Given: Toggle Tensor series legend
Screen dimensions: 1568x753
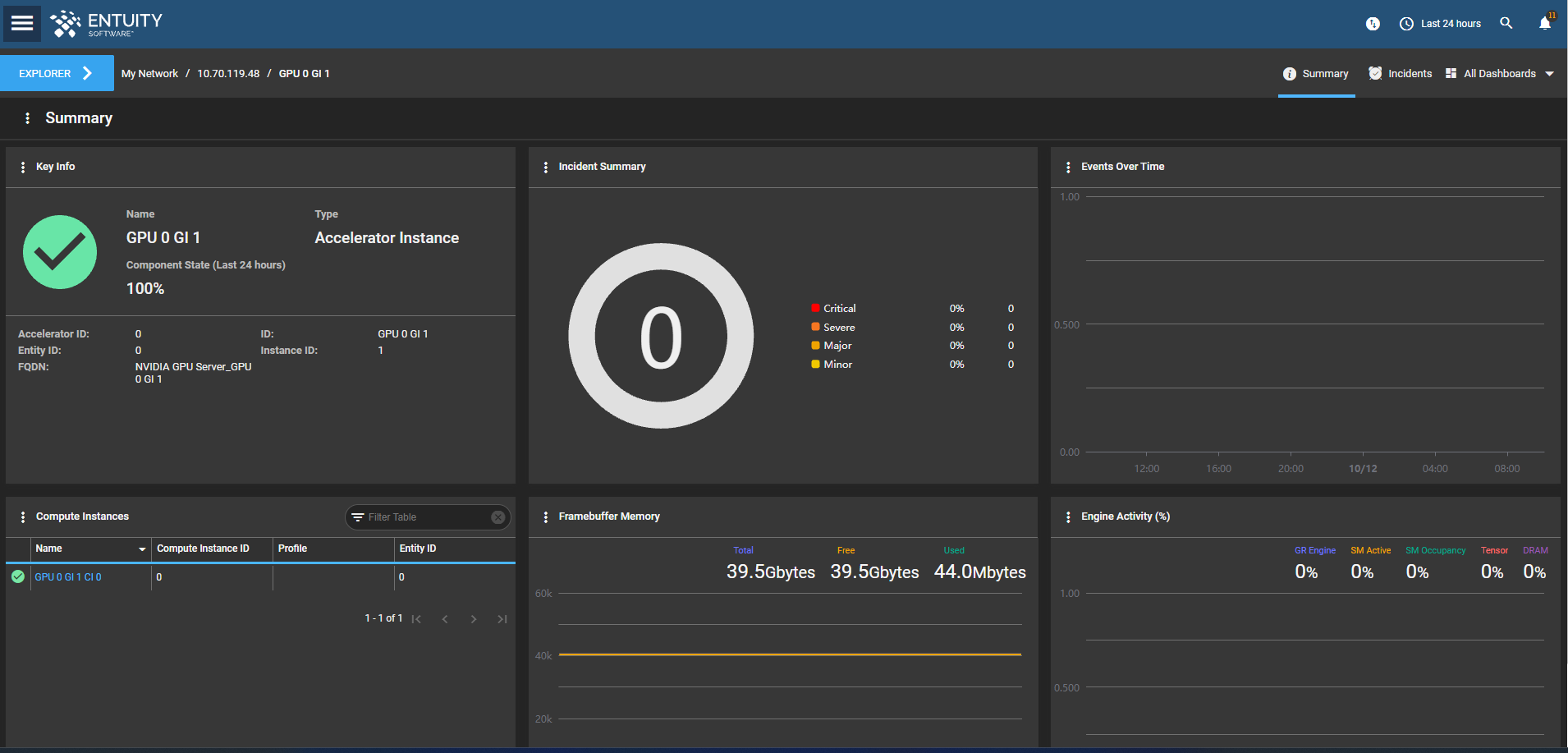Looking at the screenshot, I should point(1494,550).
